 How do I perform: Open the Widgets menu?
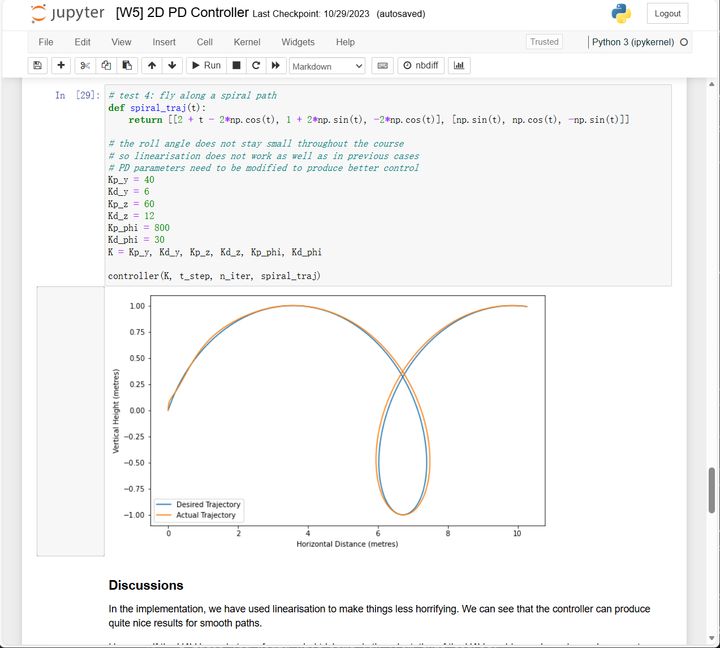click(x=297, y=42)
